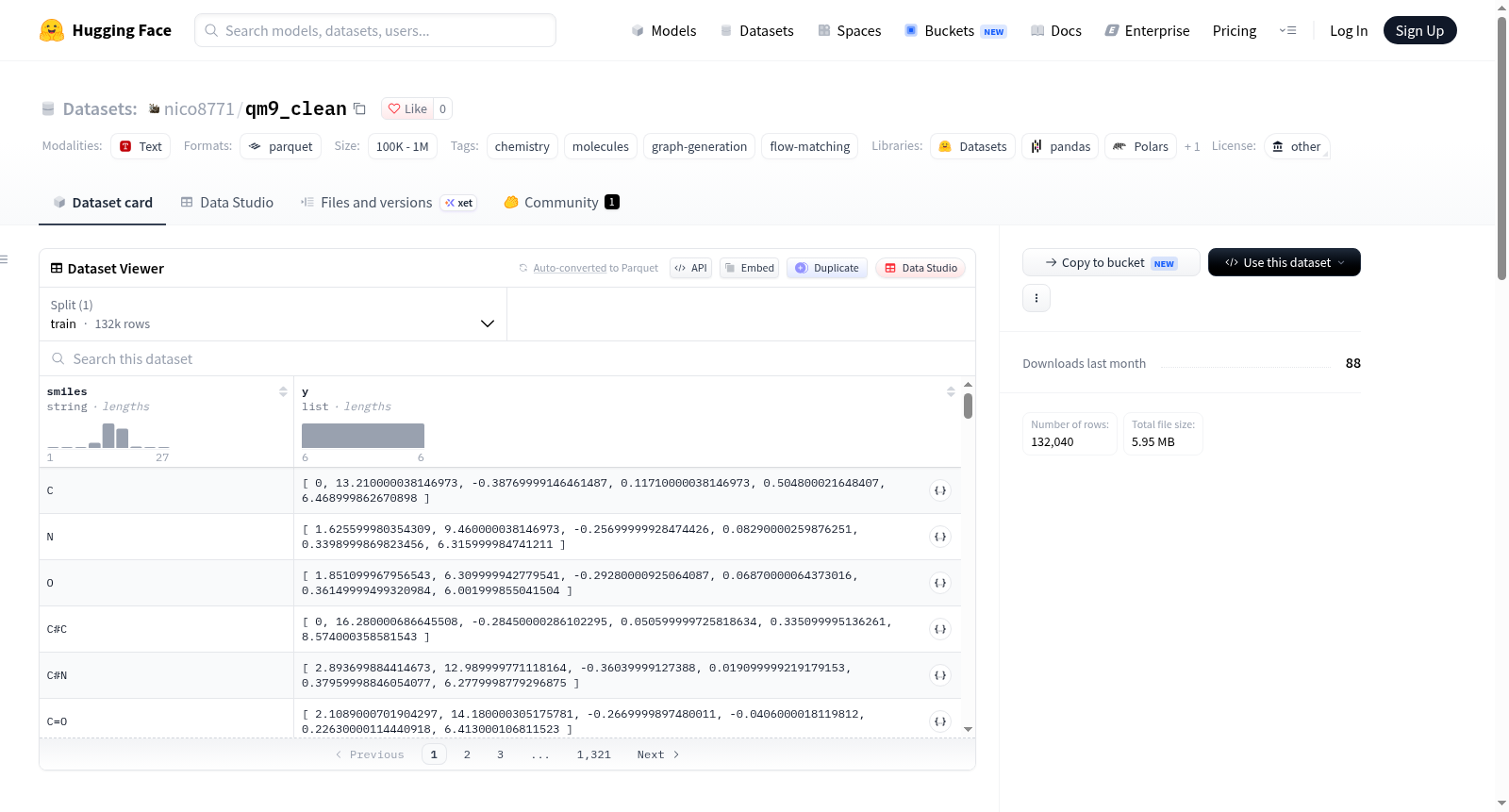Expand the train split selector
This screenshot has height=812, width=1509.
tap(273, 314)
